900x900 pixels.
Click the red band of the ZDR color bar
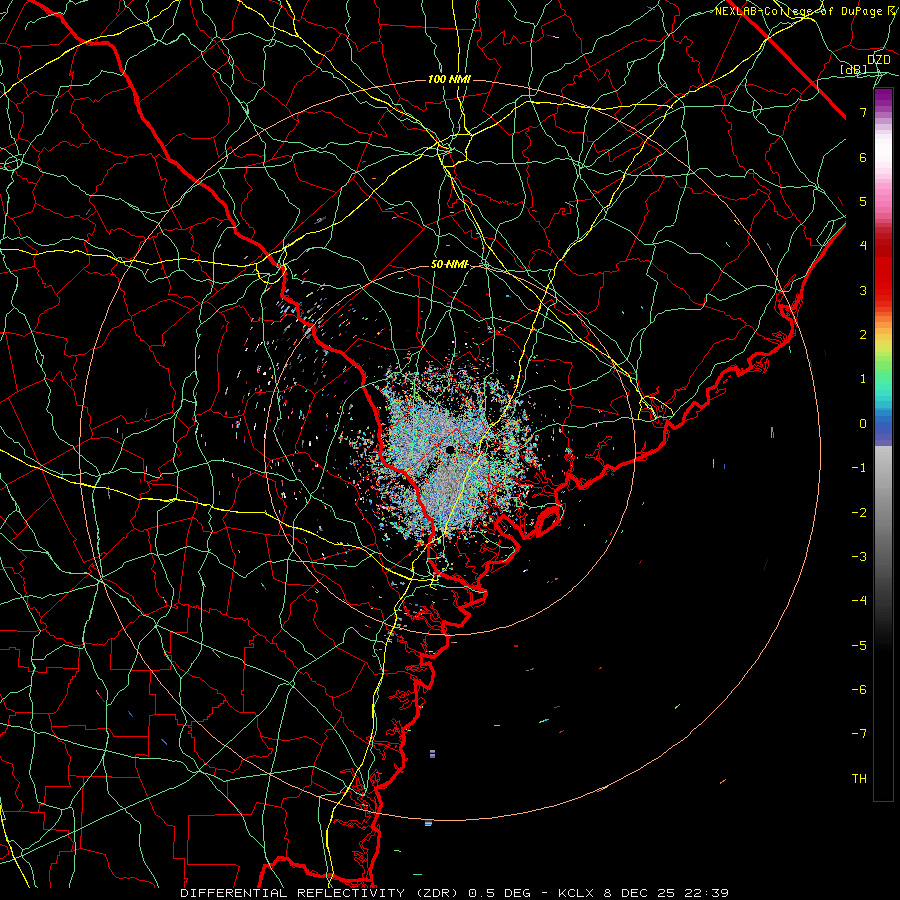883,270
